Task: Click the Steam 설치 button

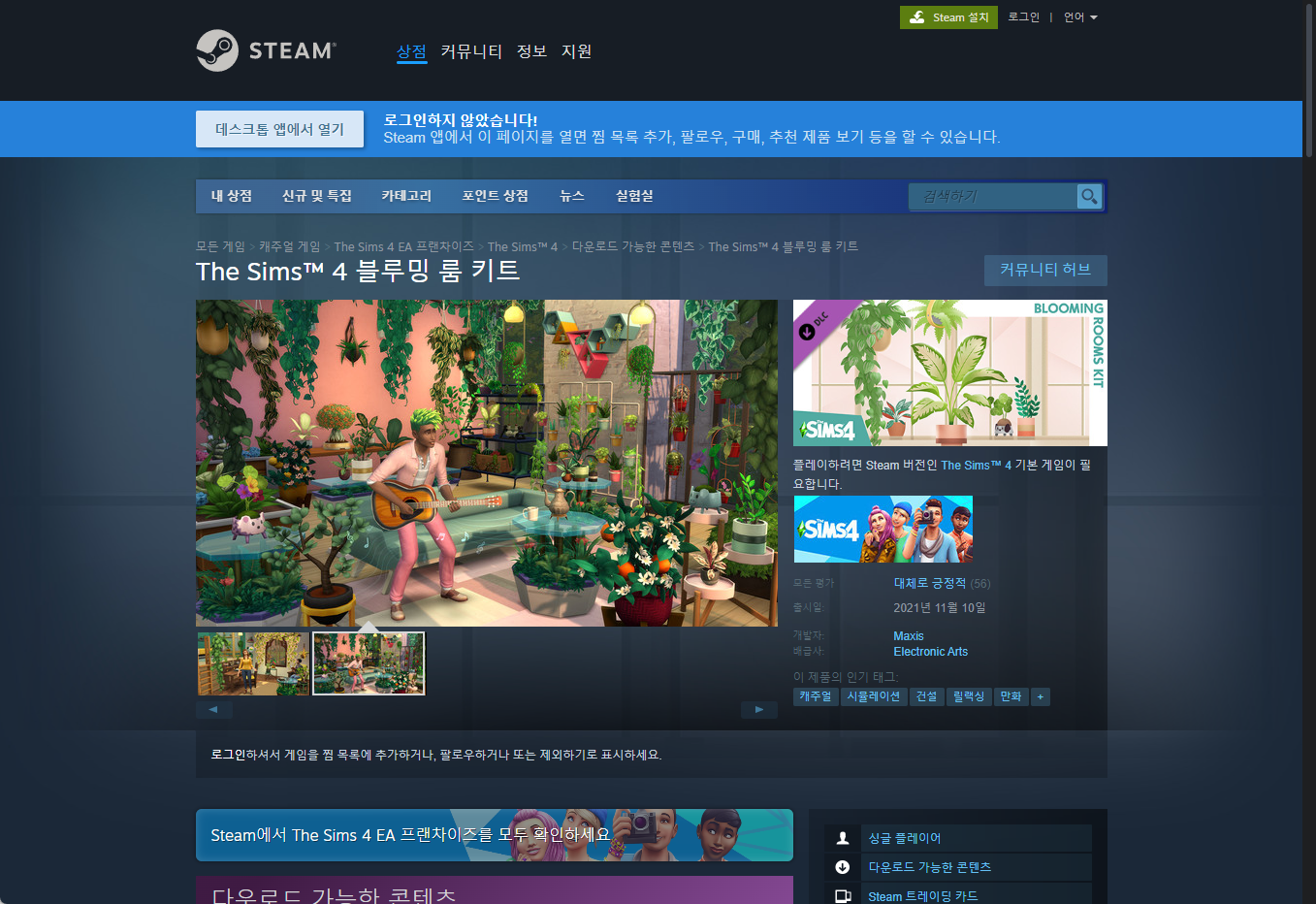Action: tap(948, 17)
